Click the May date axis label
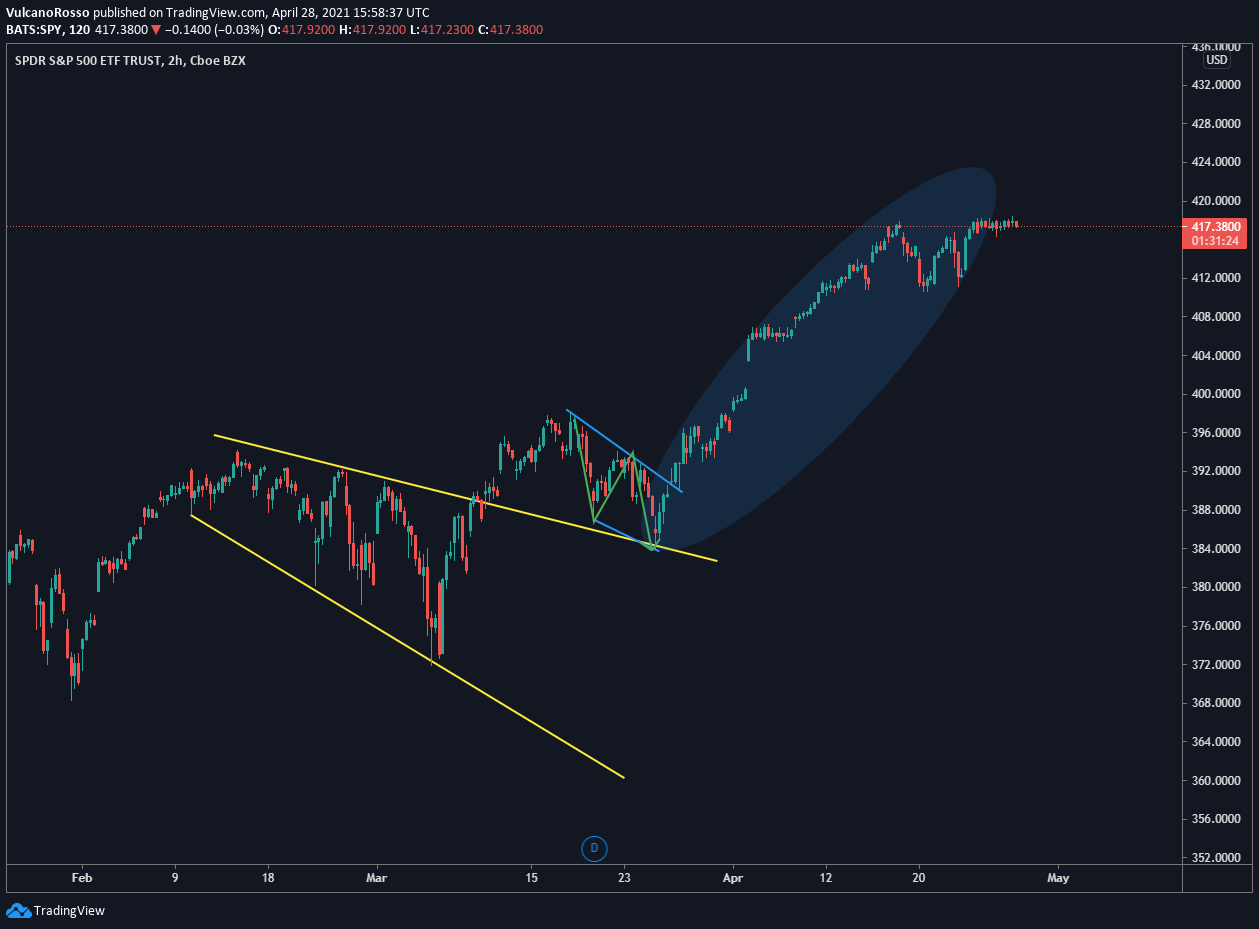 1058,878
